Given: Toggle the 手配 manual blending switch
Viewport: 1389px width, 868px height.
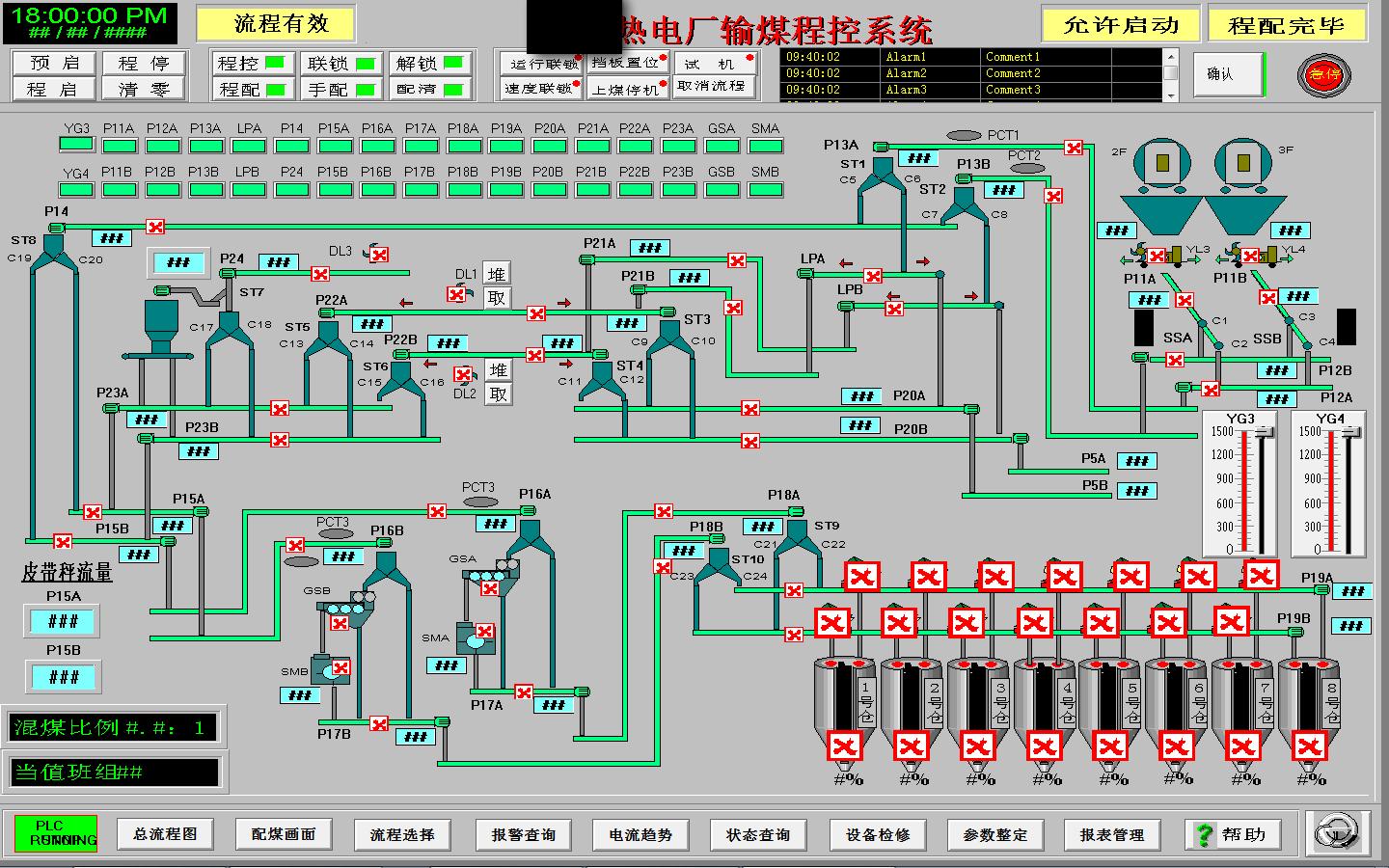Looking at the screenshot, I should (x=341, y=90).
